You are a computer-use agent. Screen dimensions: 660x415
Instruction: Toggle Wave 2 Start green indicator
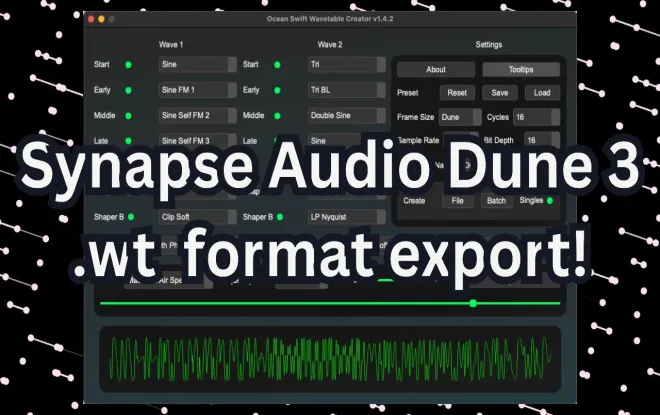[x=277, y=65]
